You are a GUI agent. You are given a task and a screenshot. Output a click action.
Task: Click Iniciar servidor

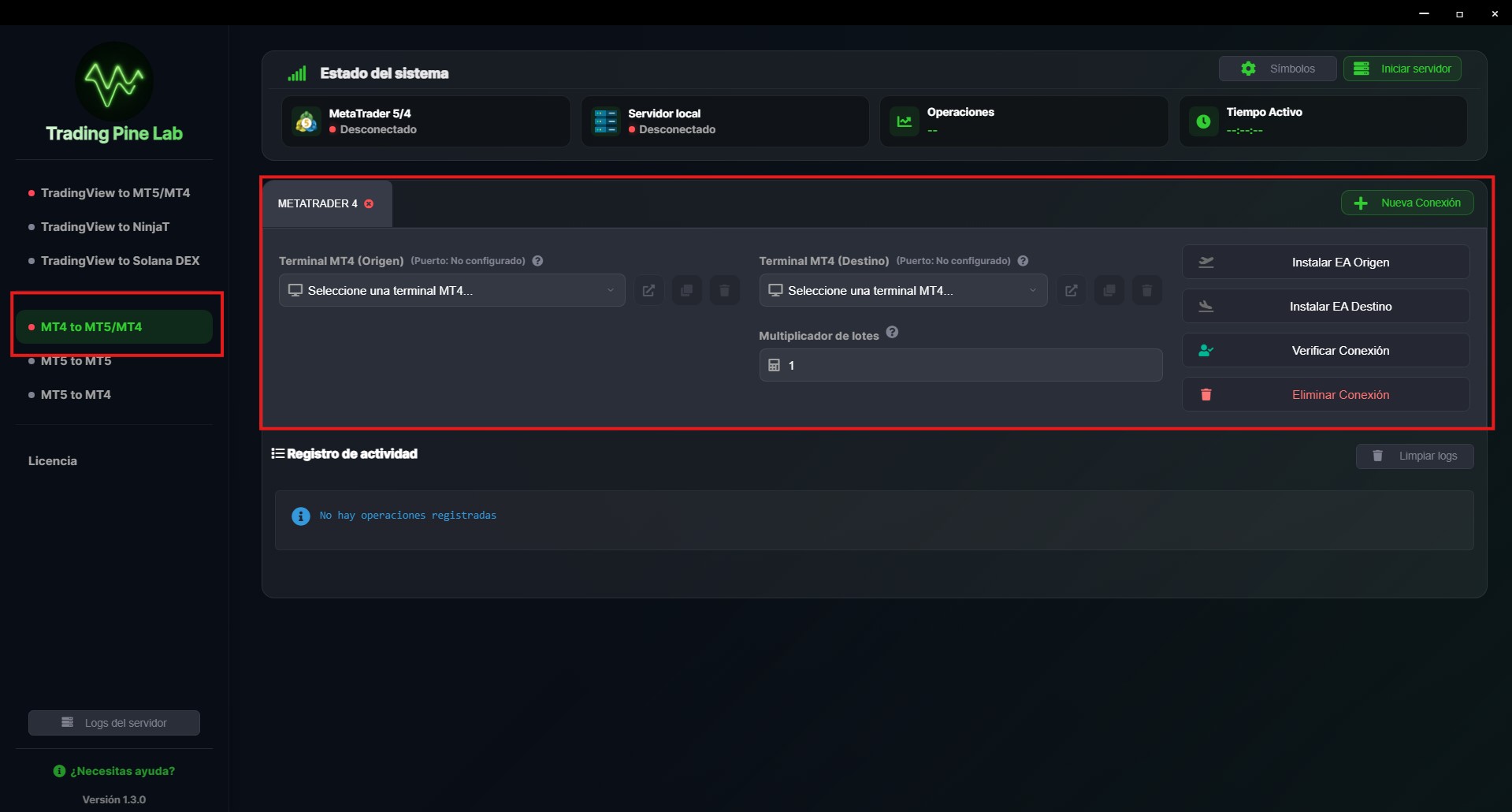pos(1402,68)
